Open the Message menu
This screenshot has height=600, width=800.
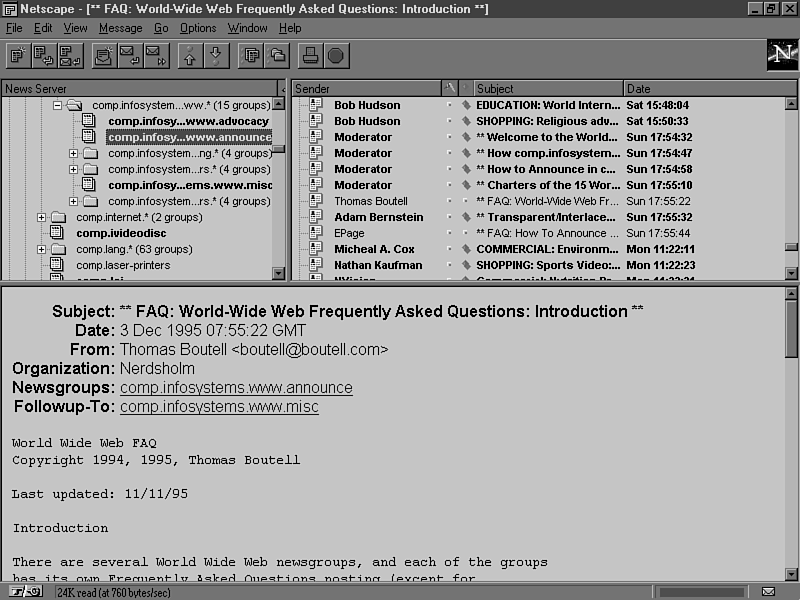(120, 28)
